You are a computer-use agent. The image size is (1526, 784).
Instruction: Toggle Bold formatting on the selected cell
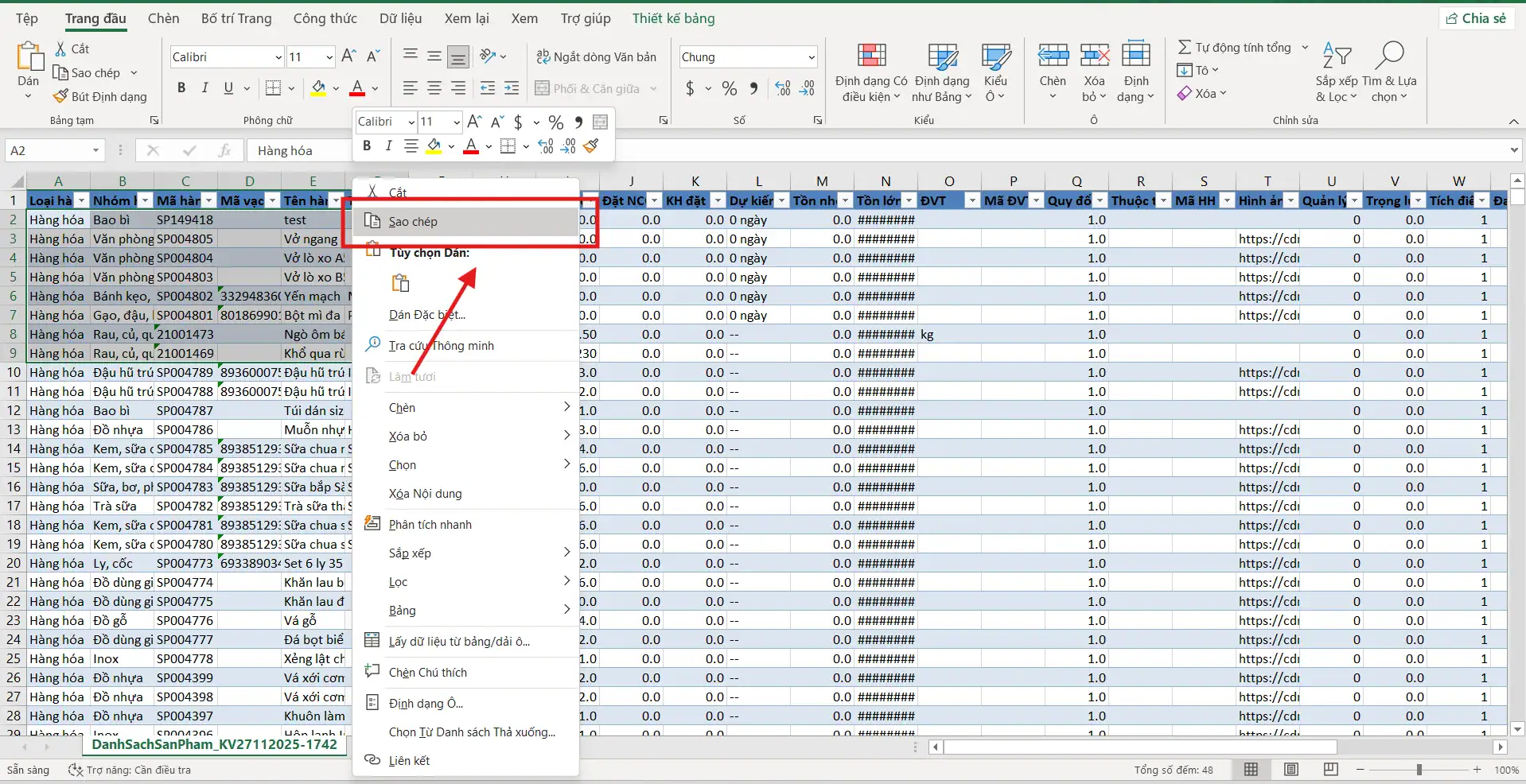click(x=181, y=87)
